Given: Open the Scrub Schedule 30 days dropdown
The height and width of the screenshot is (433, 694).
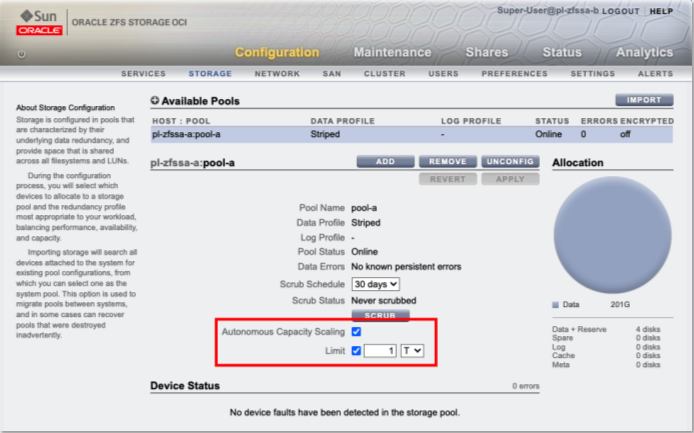Looking at the screenshot, I should (x=375, y=284).
